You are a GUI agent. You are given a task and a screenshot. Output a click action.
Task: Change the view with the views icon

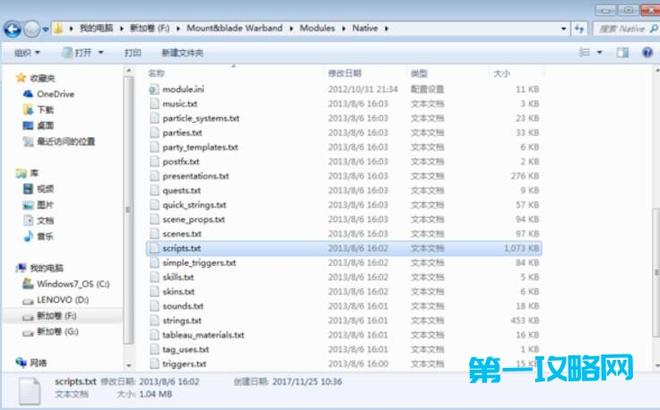584,53
